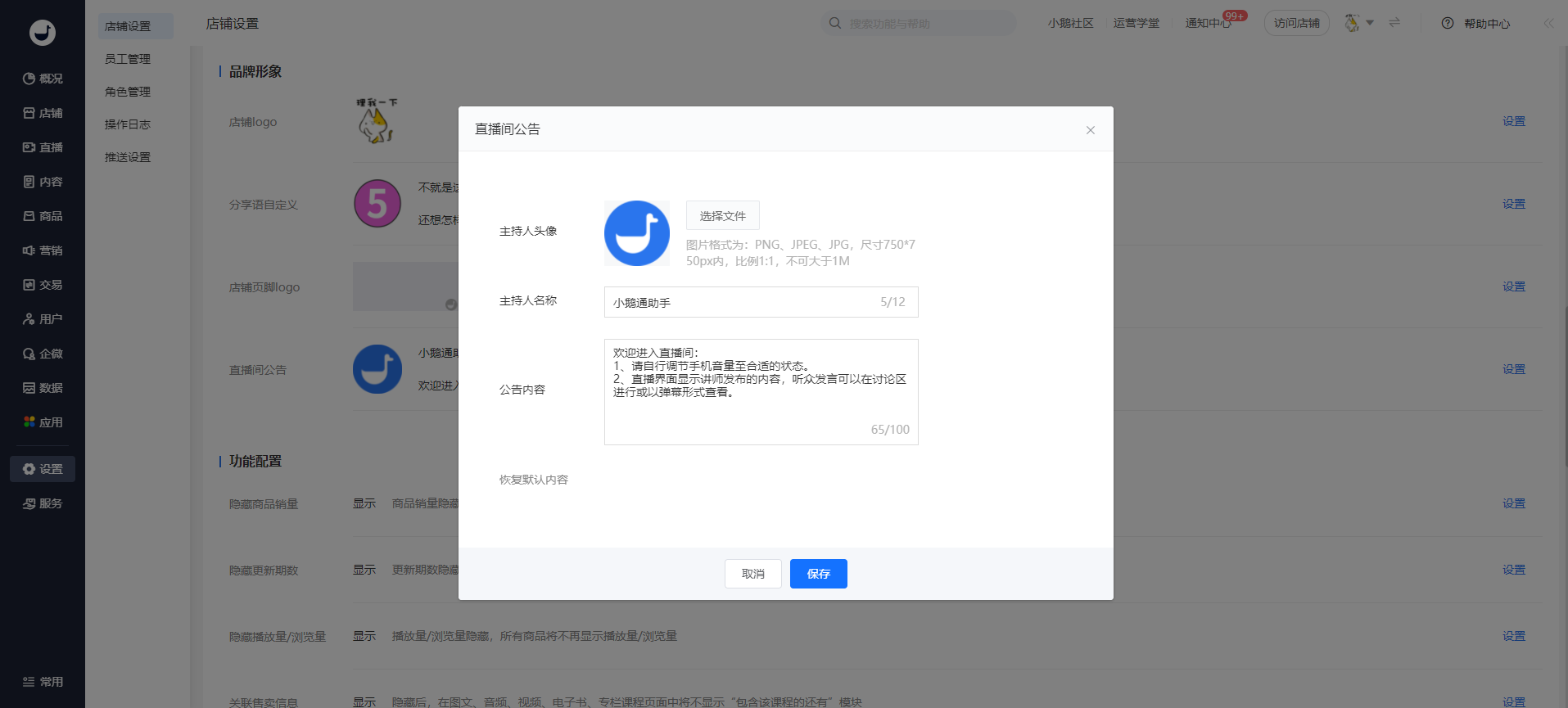Open 小鹅社区 link in header
Image resolution: width=1568 pixels, height=708 pixels.
tap(1071, 23)
